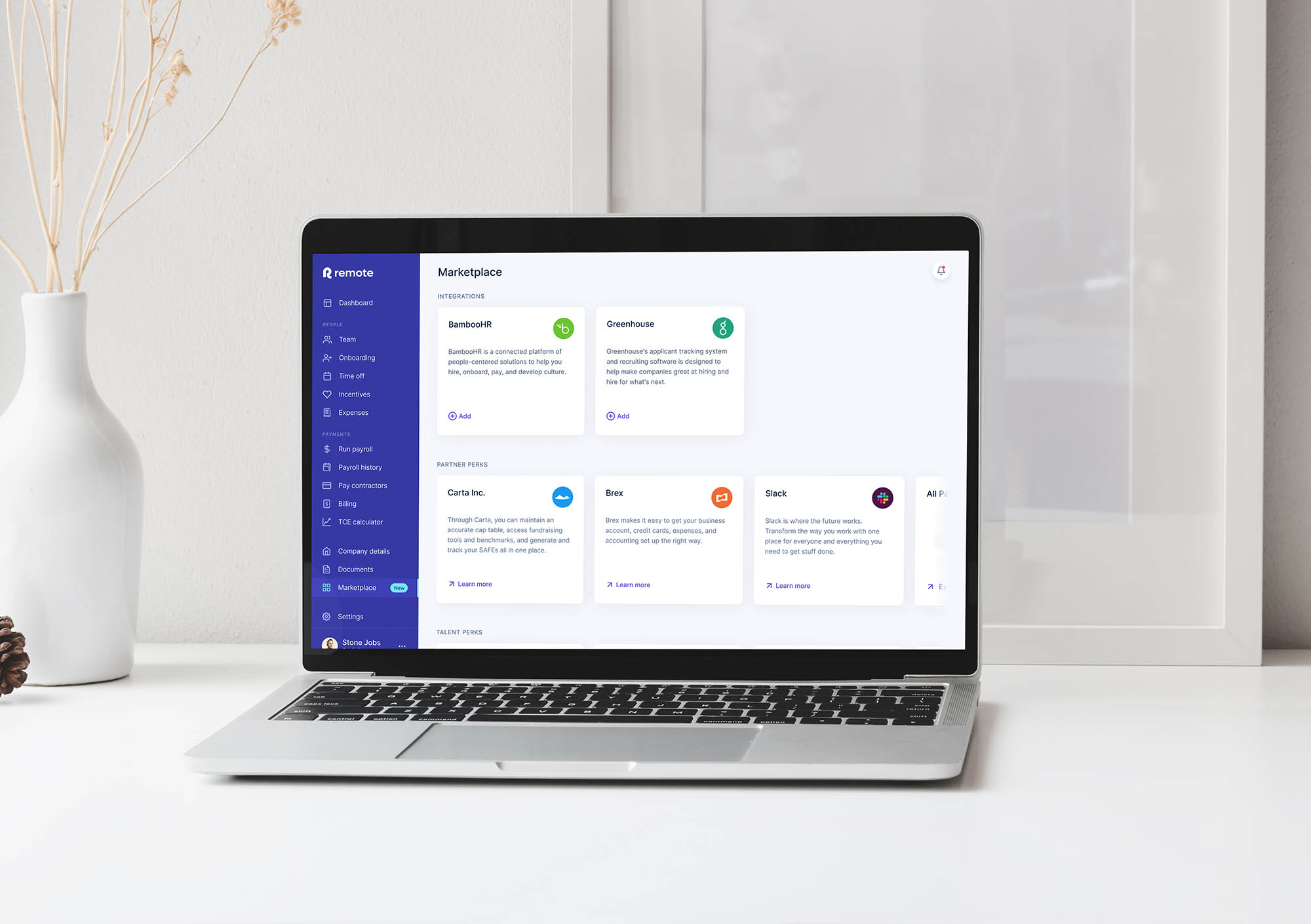The height and width of the screenshot is (924, 1311).
Task: Click the TCE calculator sidebar icon
Action: tap(328, 522)
